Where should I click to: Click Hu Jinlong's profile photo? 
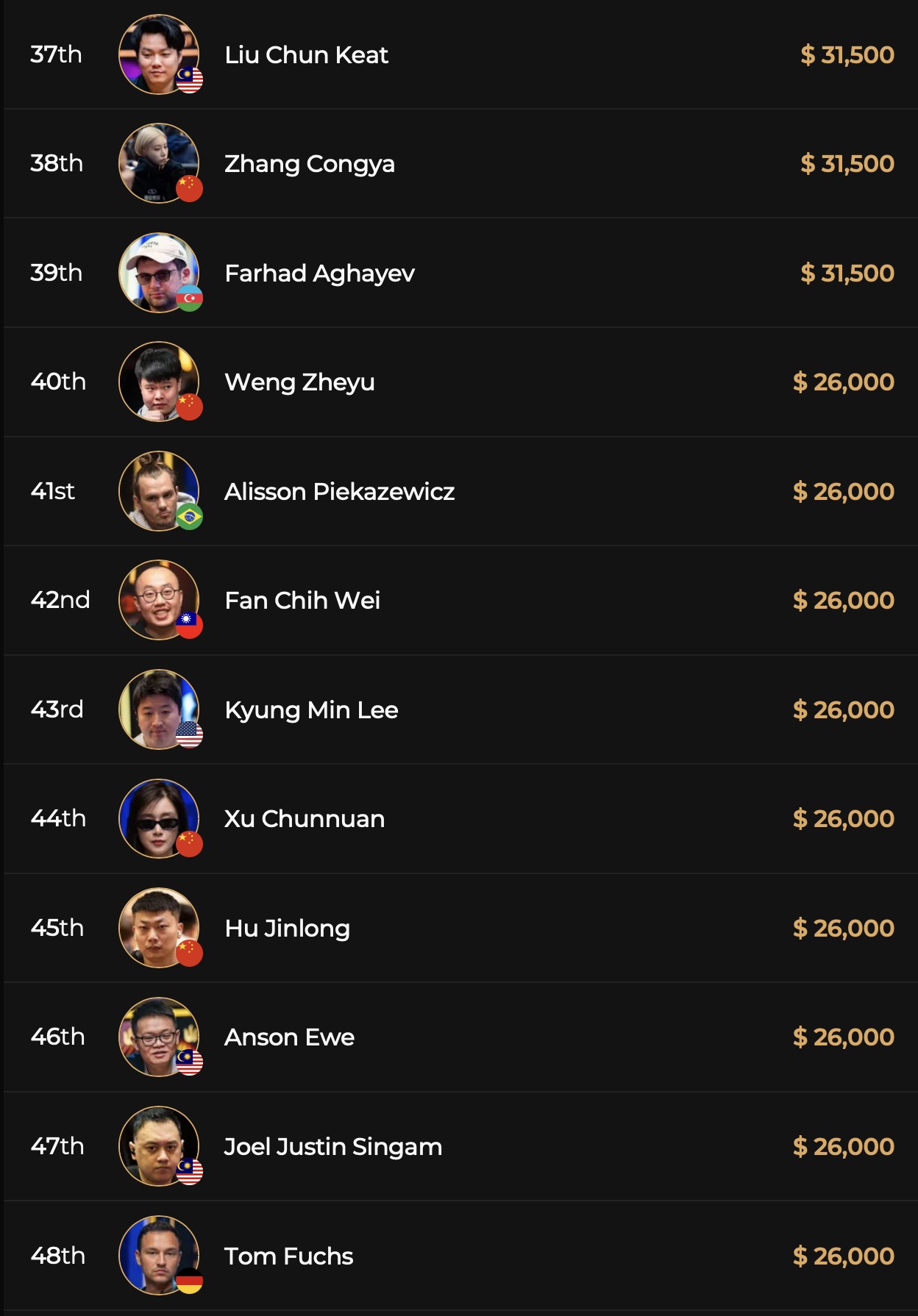pyautogui.click(x=158, y=928)
